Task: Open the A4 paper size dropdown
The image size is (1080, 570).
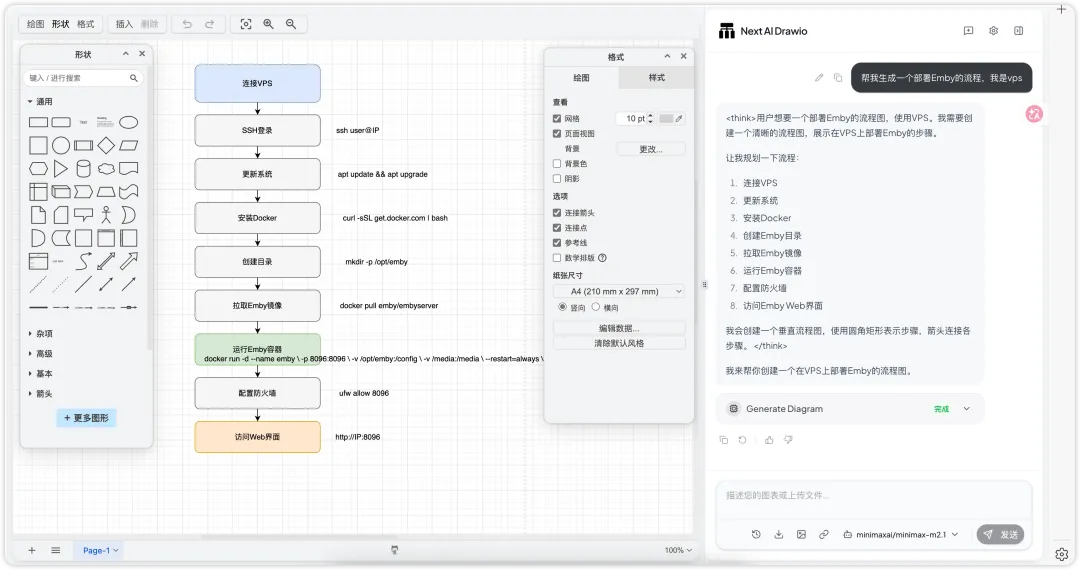Action: (x=619, y=291)
